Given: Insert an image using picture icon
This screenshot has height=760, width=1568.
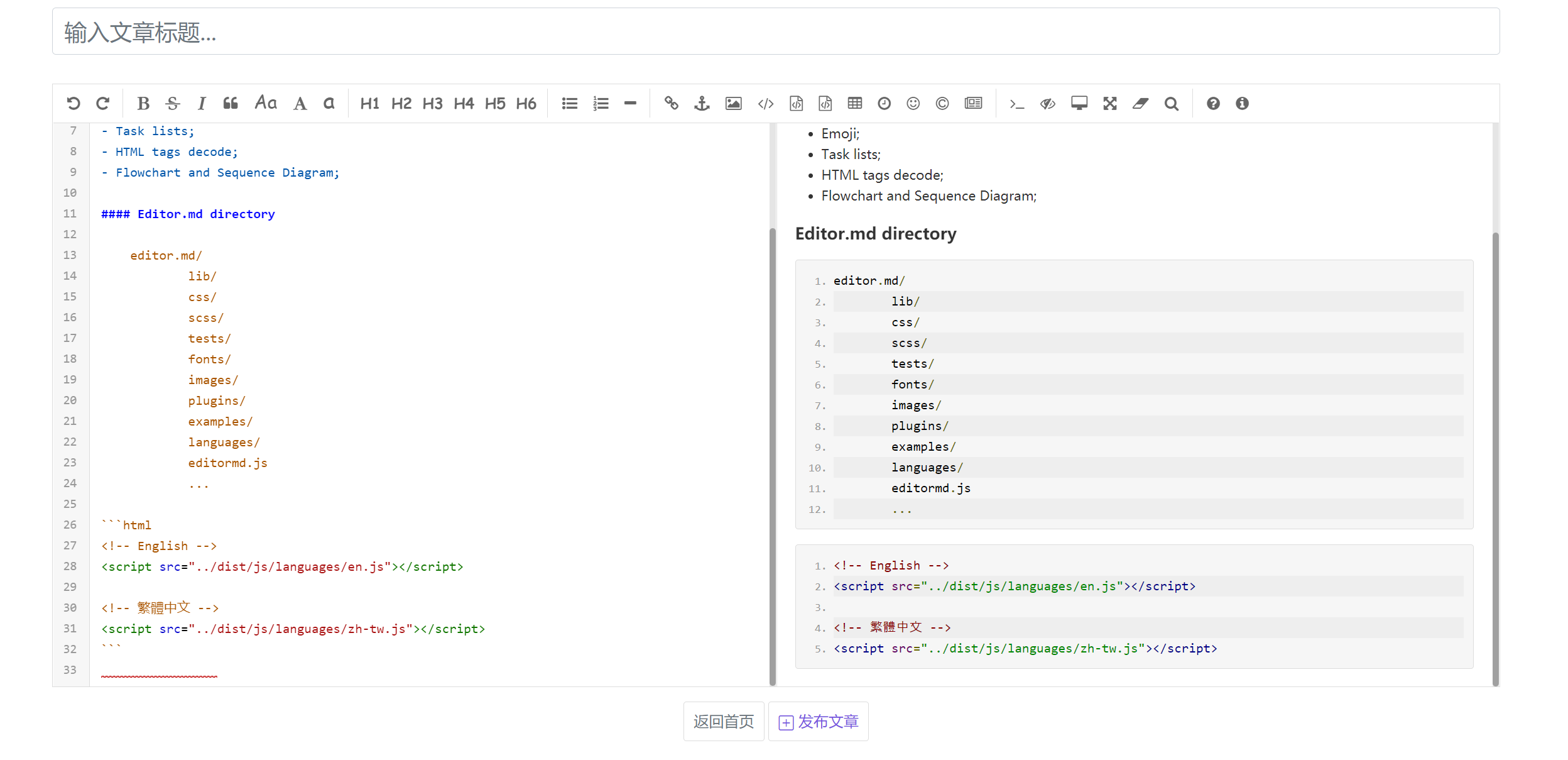Looking at the screenshot, I should (733, 104).
